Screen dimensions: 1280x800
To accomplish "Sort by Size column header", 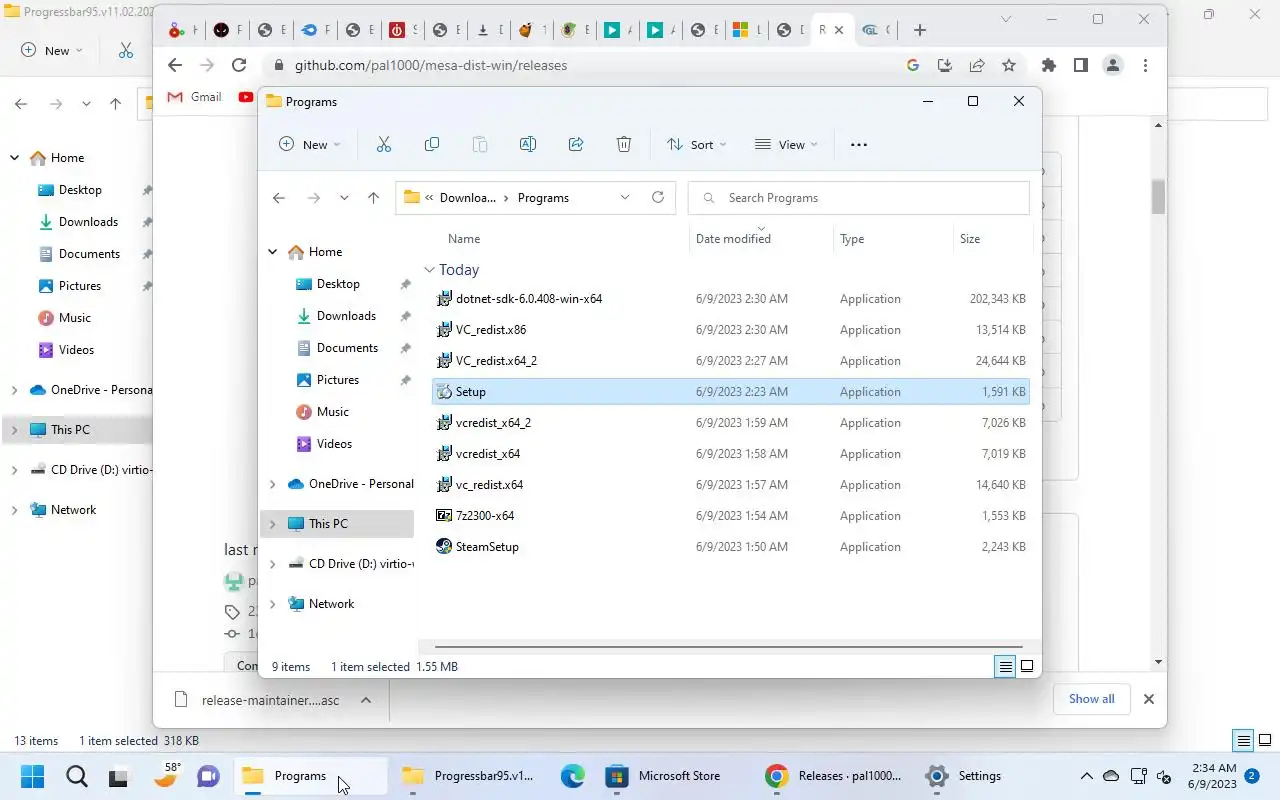I will [x=970, y=239].
